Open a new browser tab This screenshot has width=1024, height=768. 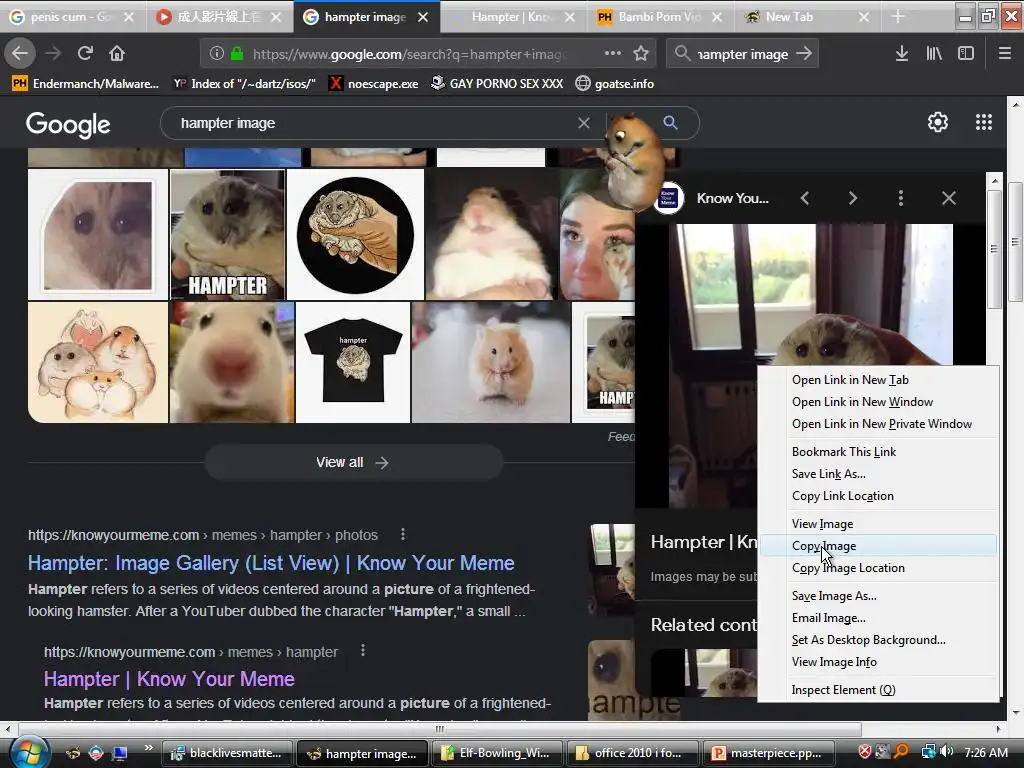898,16
